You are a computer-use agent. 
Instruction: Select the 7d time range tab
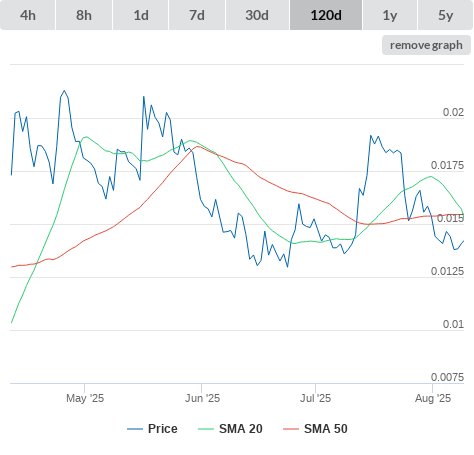tap(197, 15)
